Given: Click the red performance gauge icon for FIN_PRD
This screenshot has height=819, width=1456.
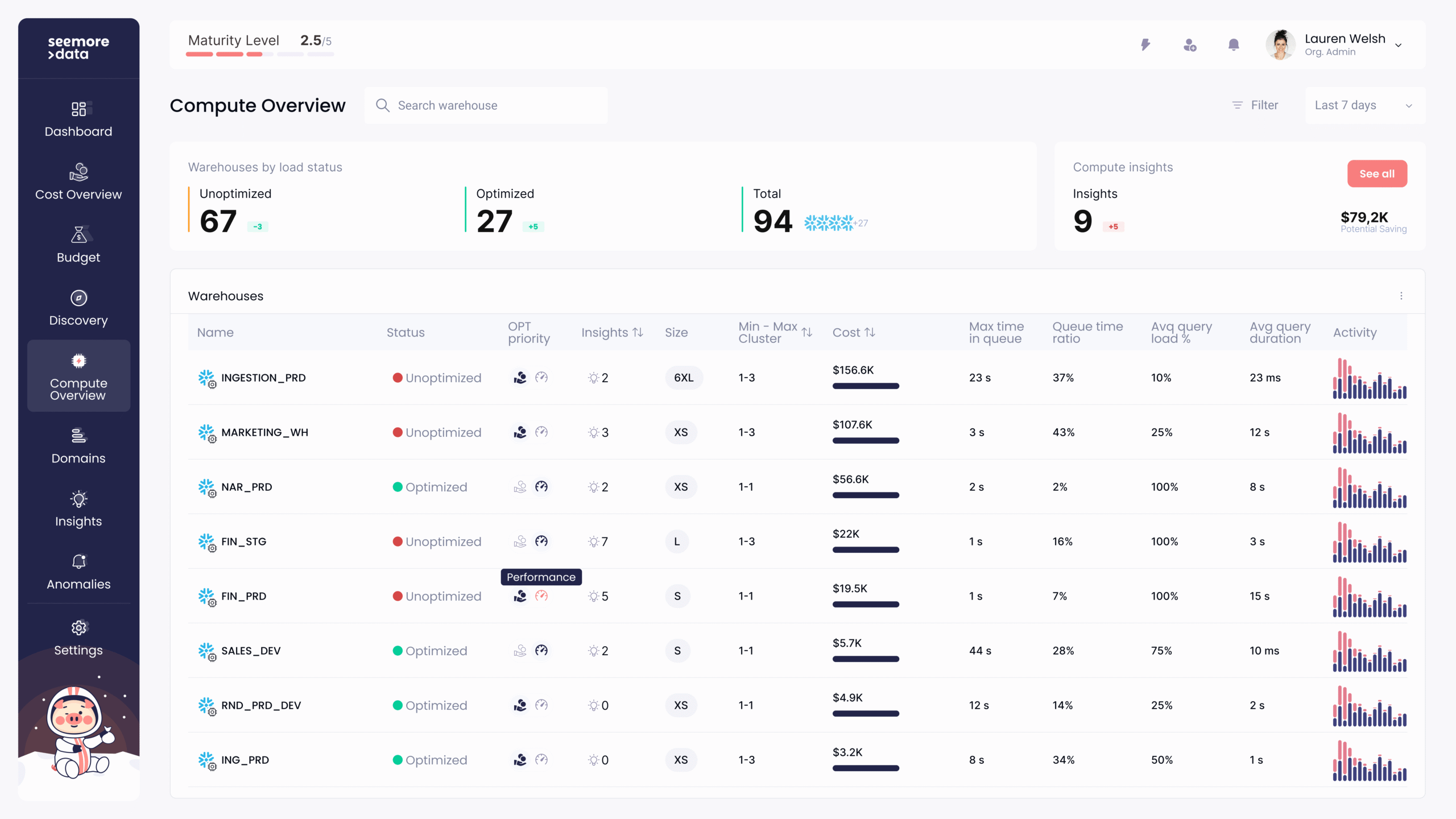Looking at the screenshot, I should click(541, 596).
